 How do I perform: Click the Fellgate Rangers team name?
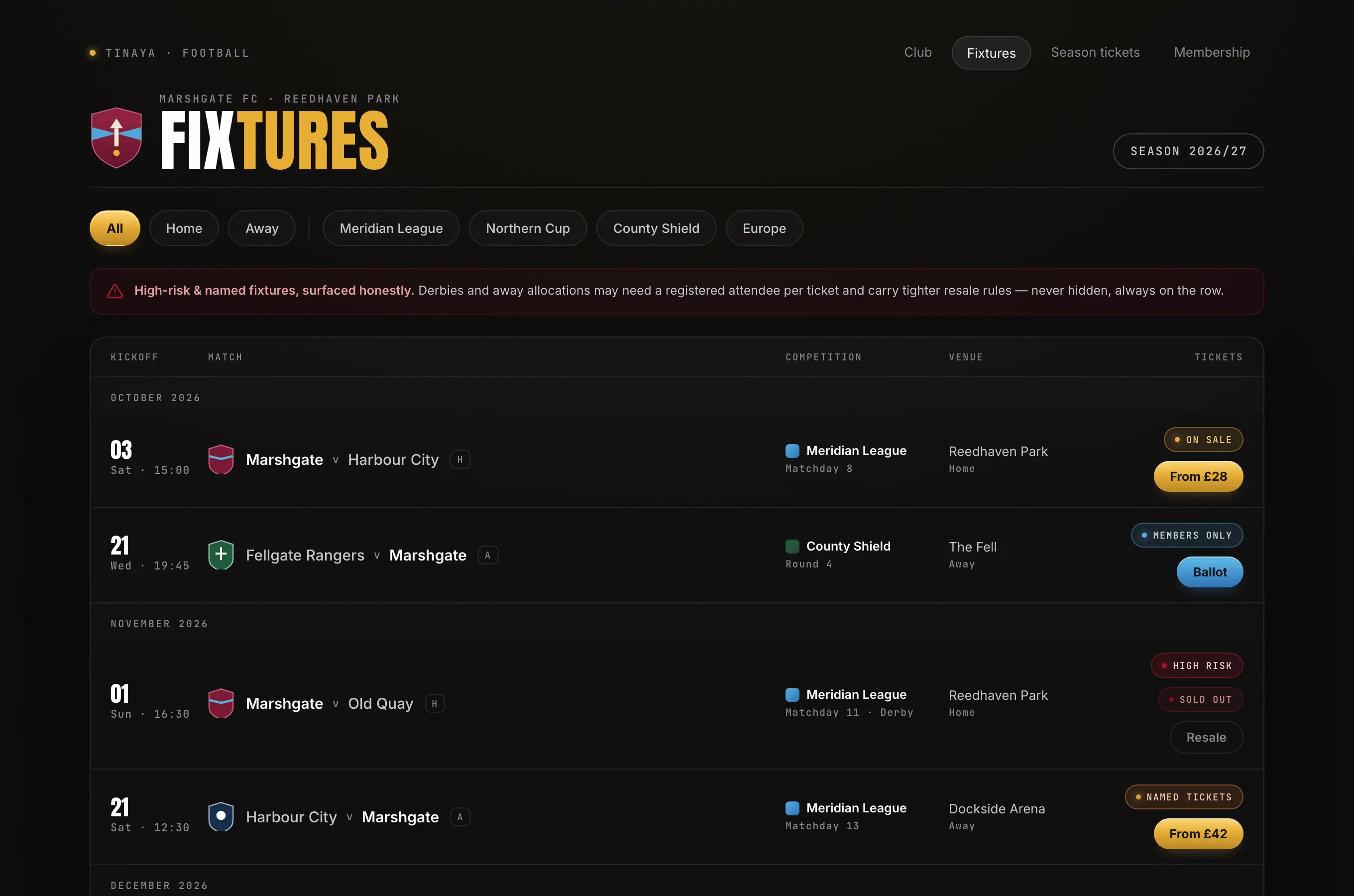click(x=305, y=555)
